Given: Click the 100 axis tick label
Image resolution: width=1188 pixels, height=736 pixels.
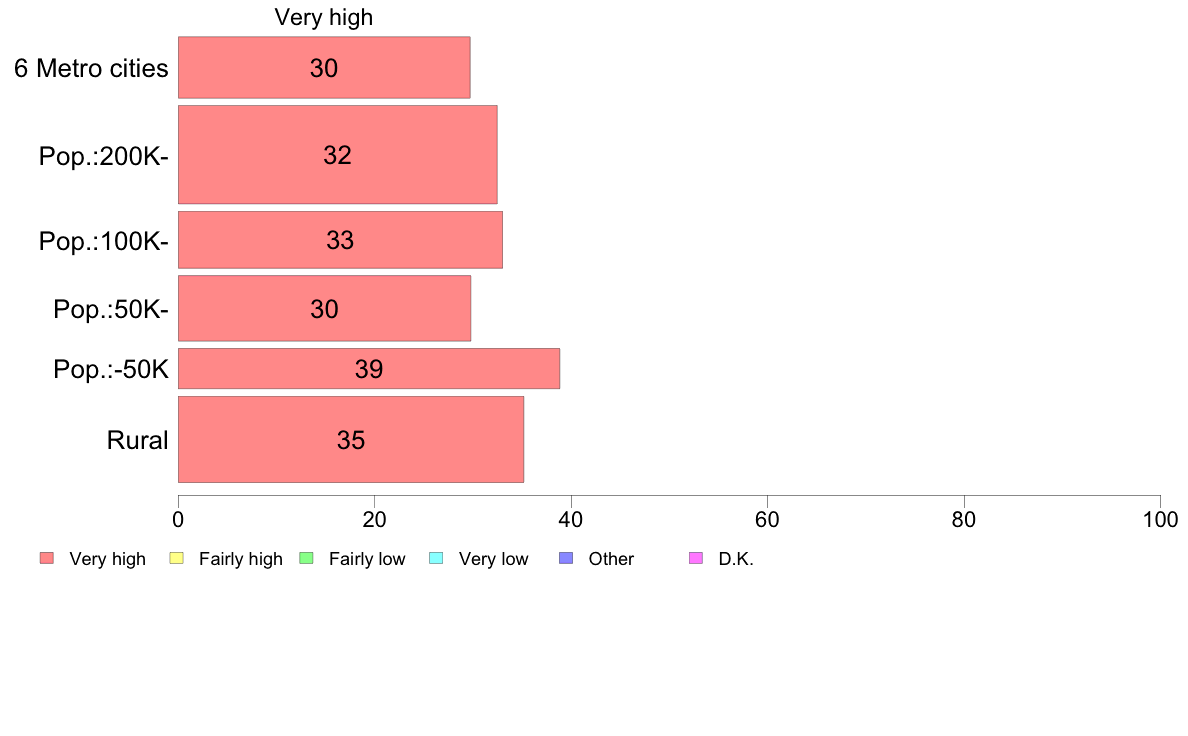Looking at the screenshot, I should pyautogui.click(x=1160, y=520).
